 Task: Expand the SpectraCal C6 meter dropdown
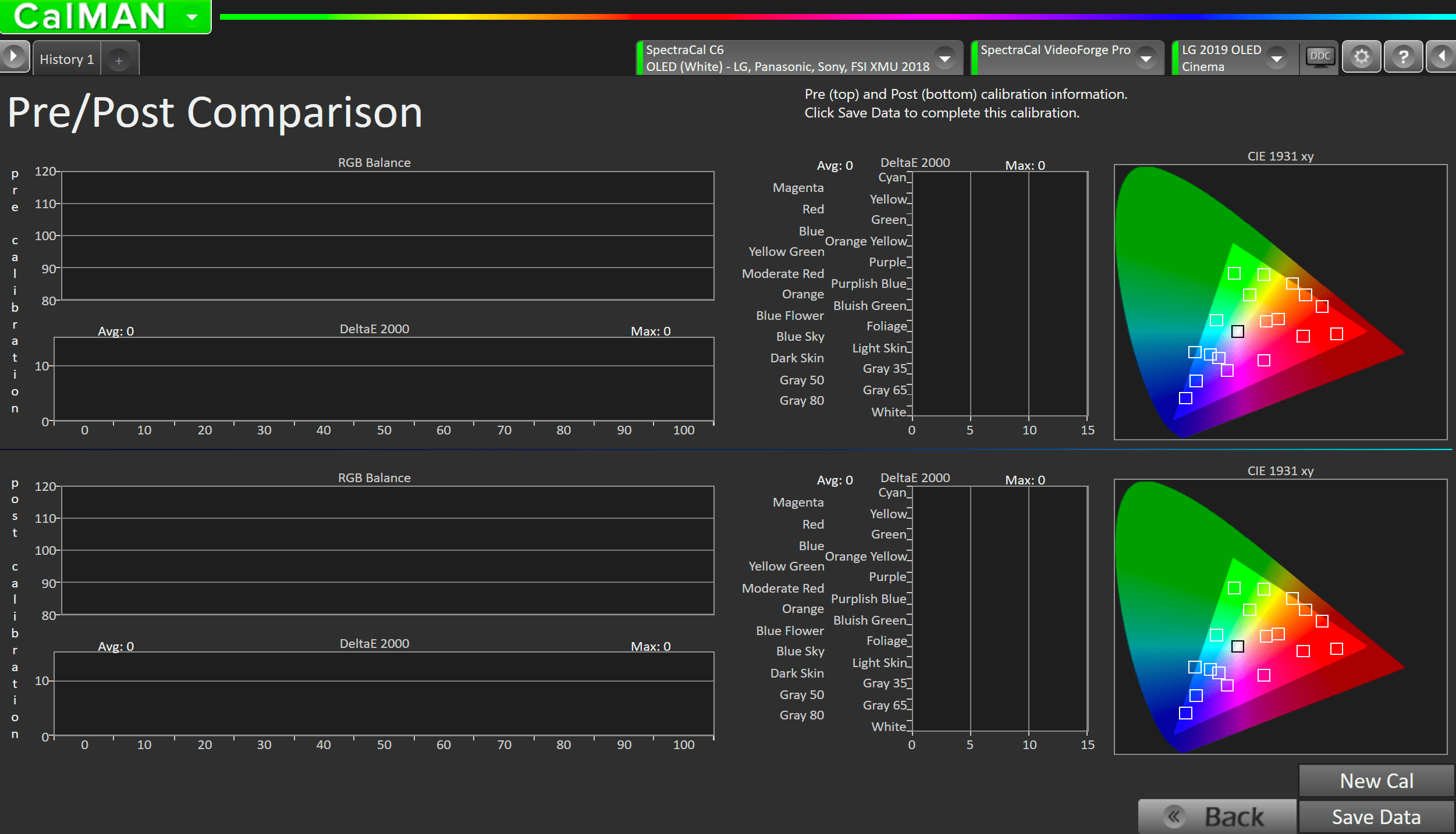(x=945, y=58)
